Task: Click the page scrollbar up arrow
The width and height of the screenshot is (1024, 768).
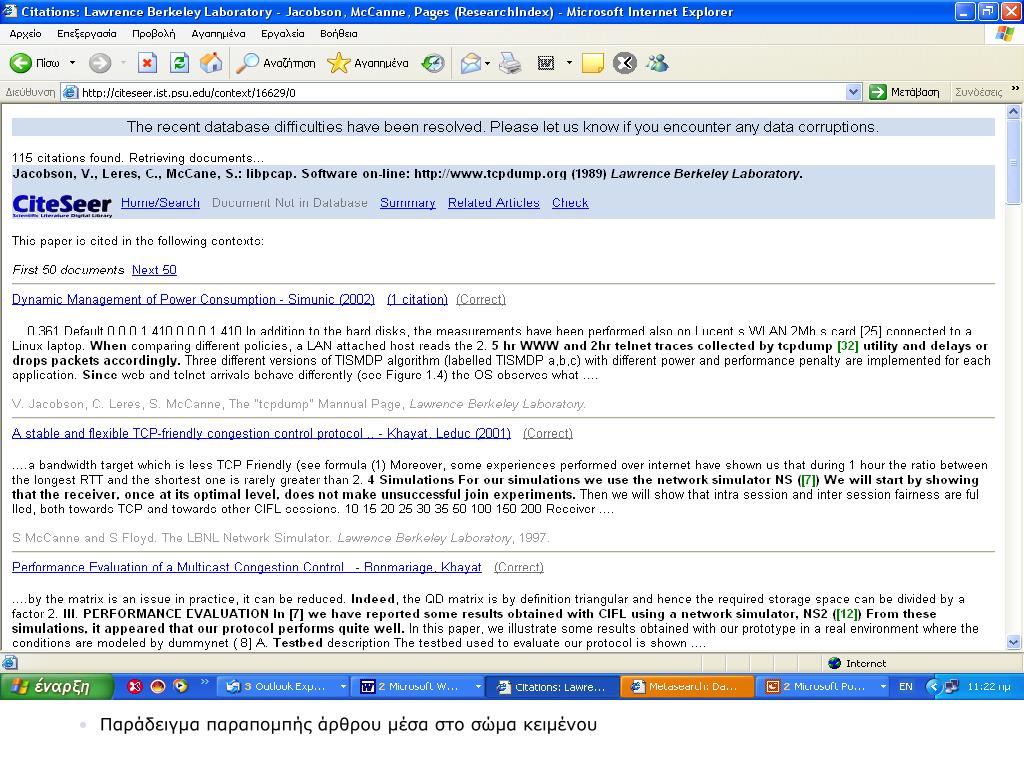Action: pos(1014,112)
